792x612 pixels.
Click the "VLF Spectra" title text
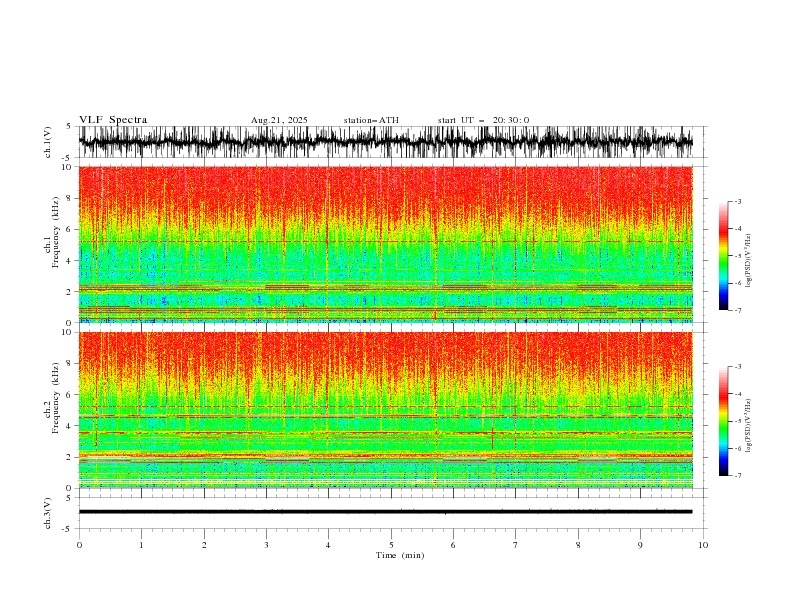pos(113,120)
